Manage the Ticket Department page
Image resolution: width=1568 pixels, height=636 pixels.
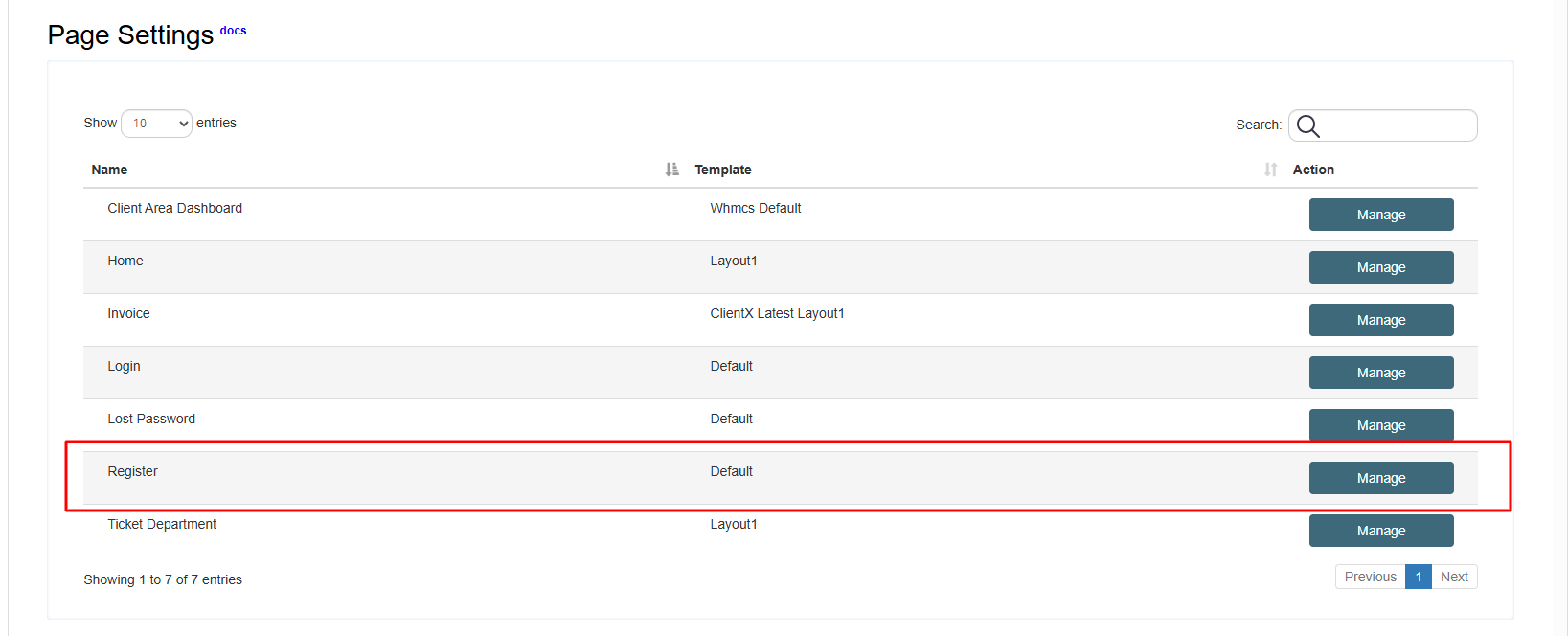pyautogui.click(x=1380, y=531)
